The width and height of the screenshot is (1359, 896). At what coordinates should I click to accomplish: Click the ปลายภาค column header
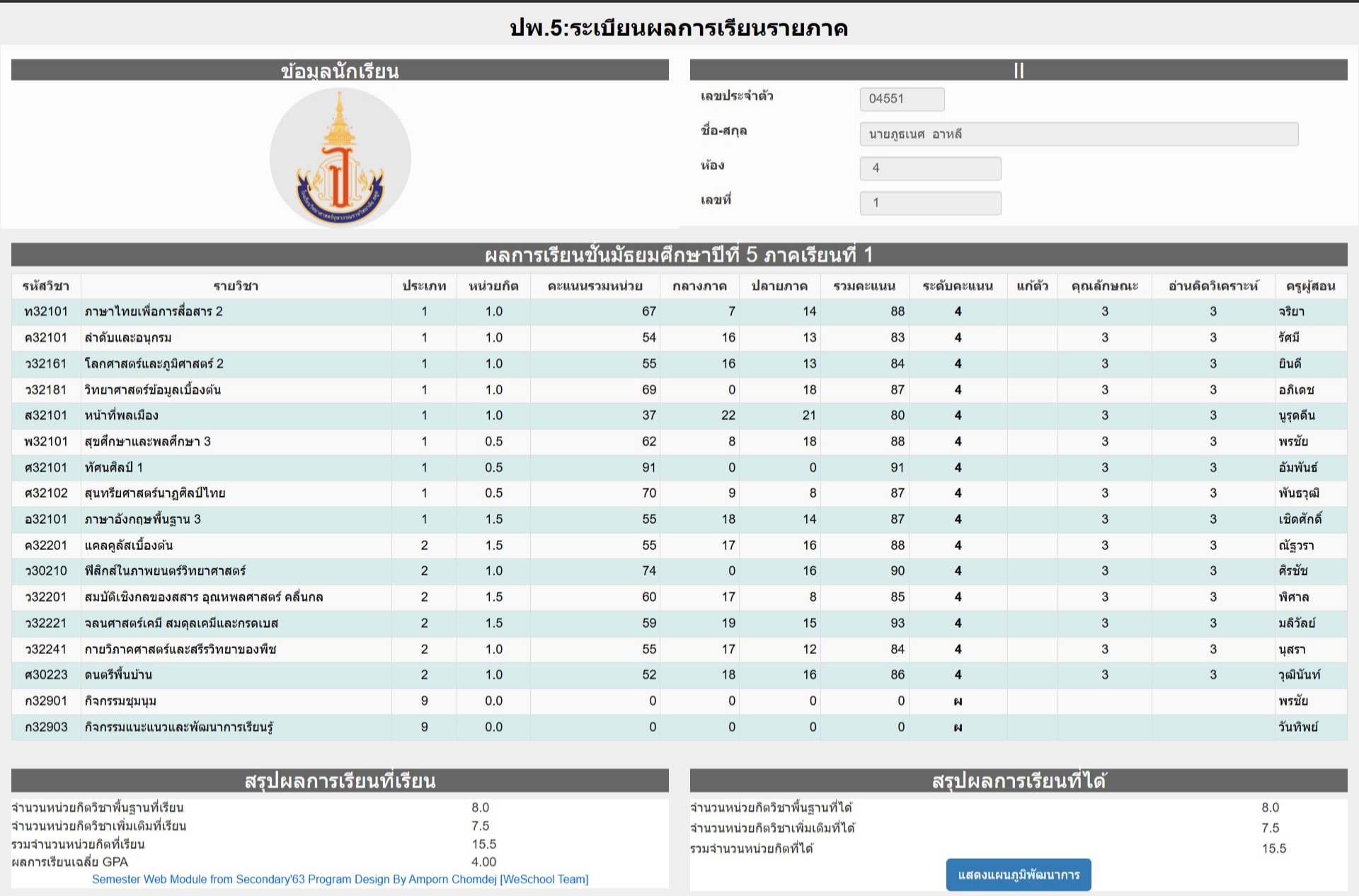point(779,286)
